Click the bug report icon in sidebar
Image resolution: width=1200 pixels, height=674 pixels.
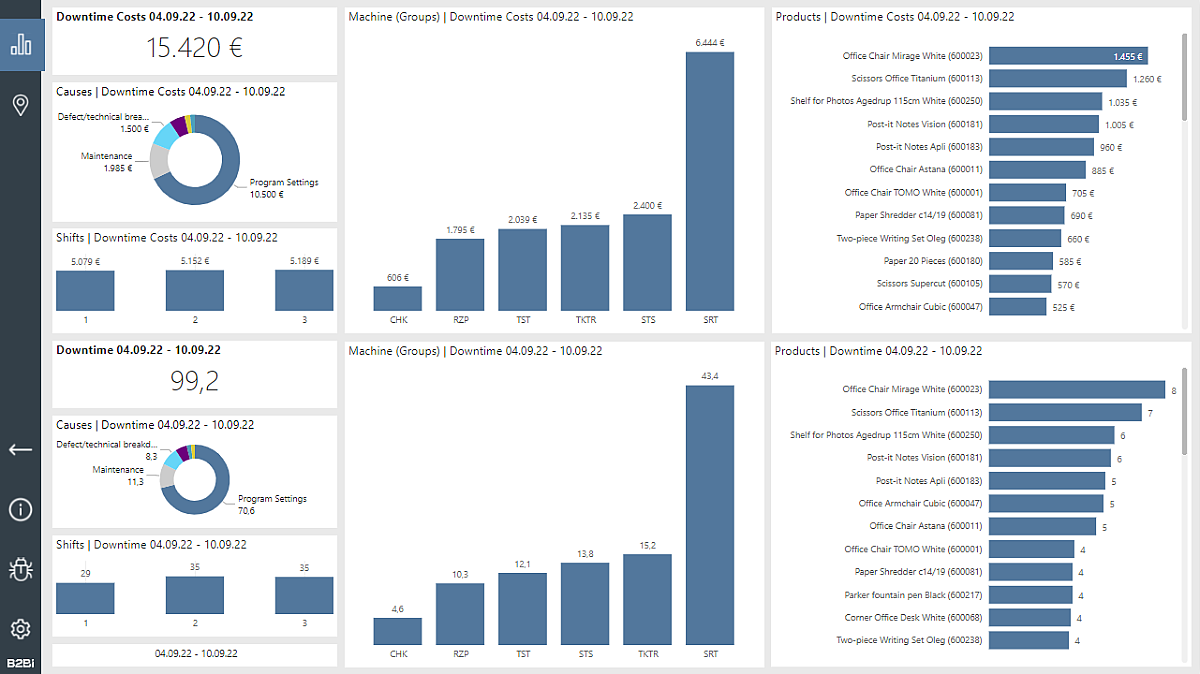pyautogui.click(x=21, y=569)
